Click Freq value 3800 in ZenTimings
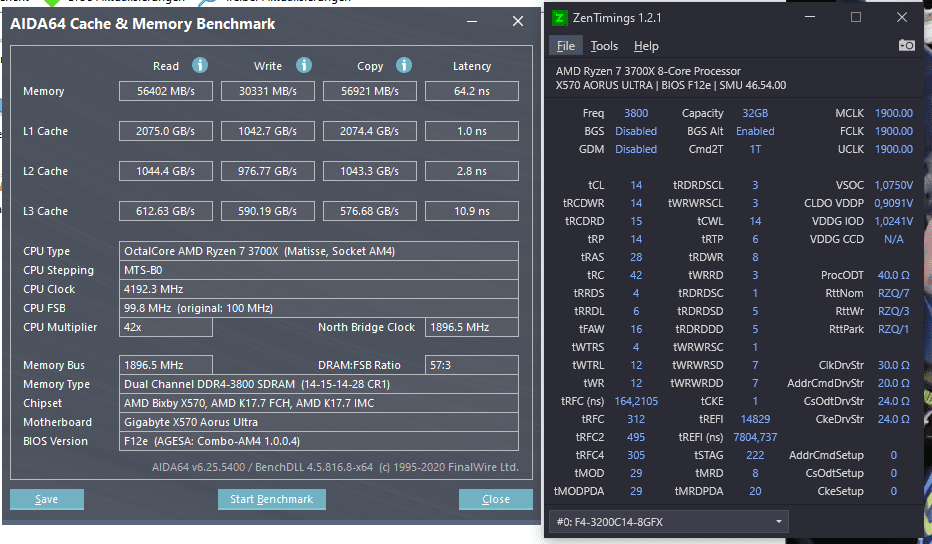Screen dimensions: 932x544 [636, 113]
